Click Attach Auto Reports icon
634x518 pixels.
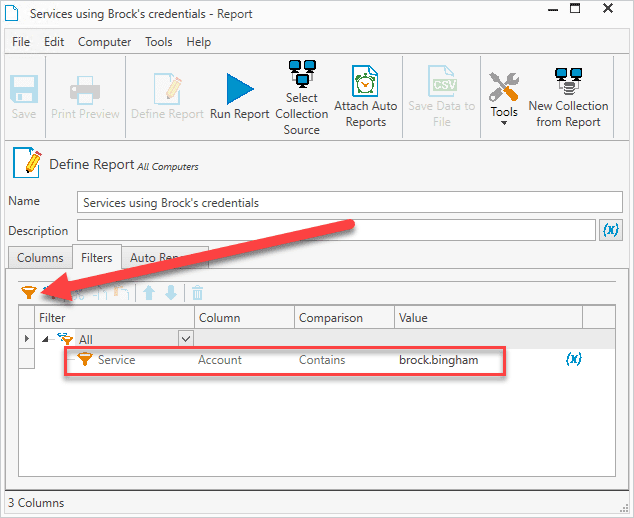(x=365, y=81)
